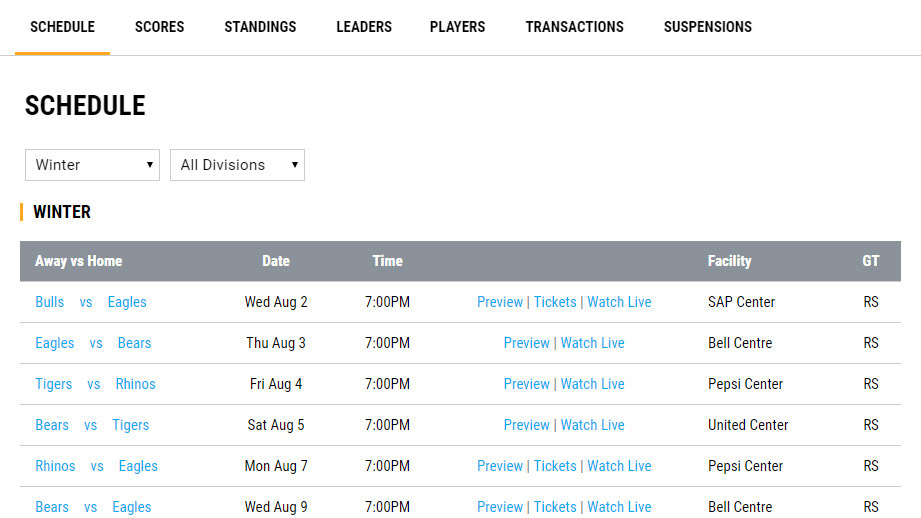Select the Players tab

point(457,27)
